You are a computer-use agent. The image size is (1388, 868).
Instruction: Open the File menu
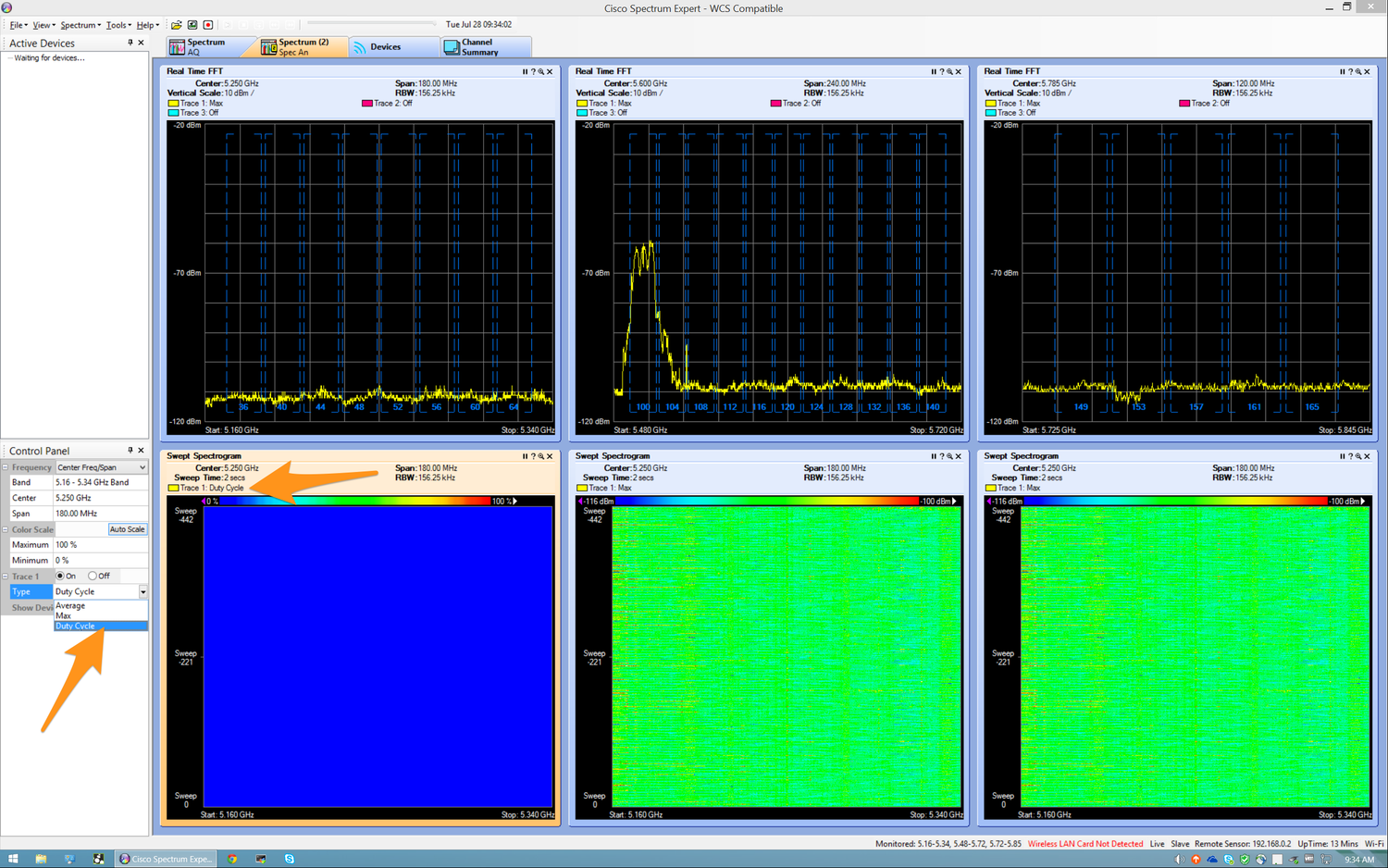click(18, 25)
